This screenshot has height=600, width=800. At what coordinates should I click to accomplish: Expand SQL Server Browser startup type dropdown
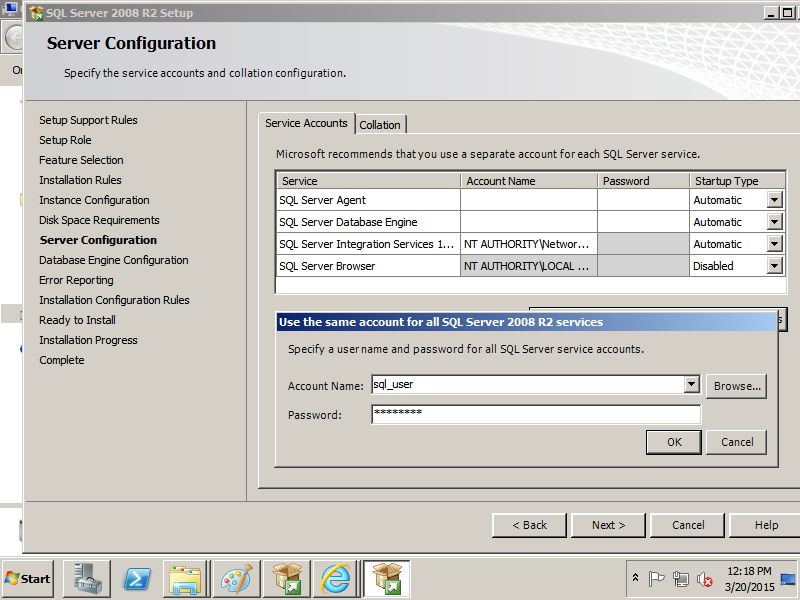774,266
